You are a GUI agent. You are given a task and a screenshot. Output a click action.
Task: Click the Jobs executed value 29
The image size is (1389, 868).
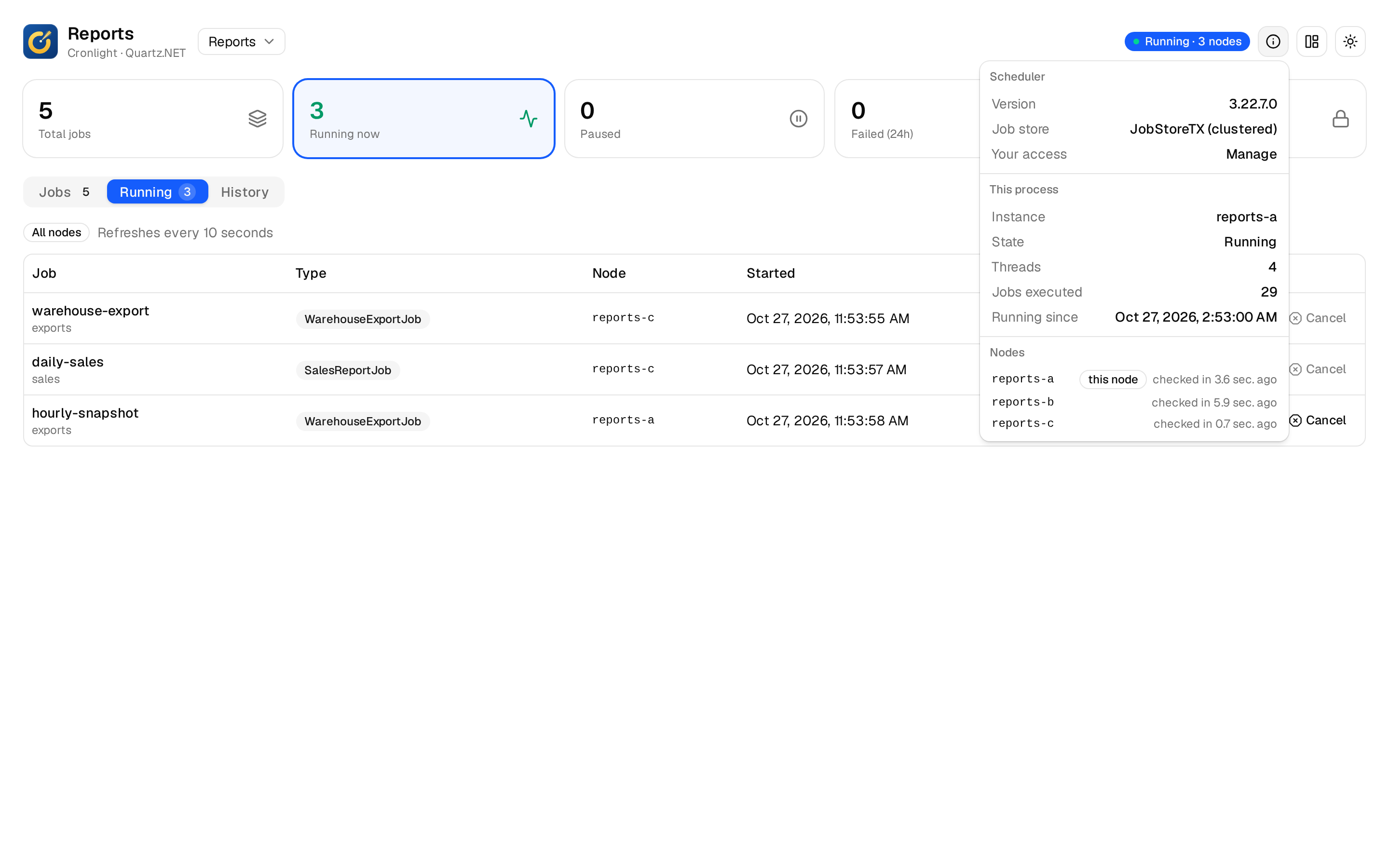(x=1268, y=292)
